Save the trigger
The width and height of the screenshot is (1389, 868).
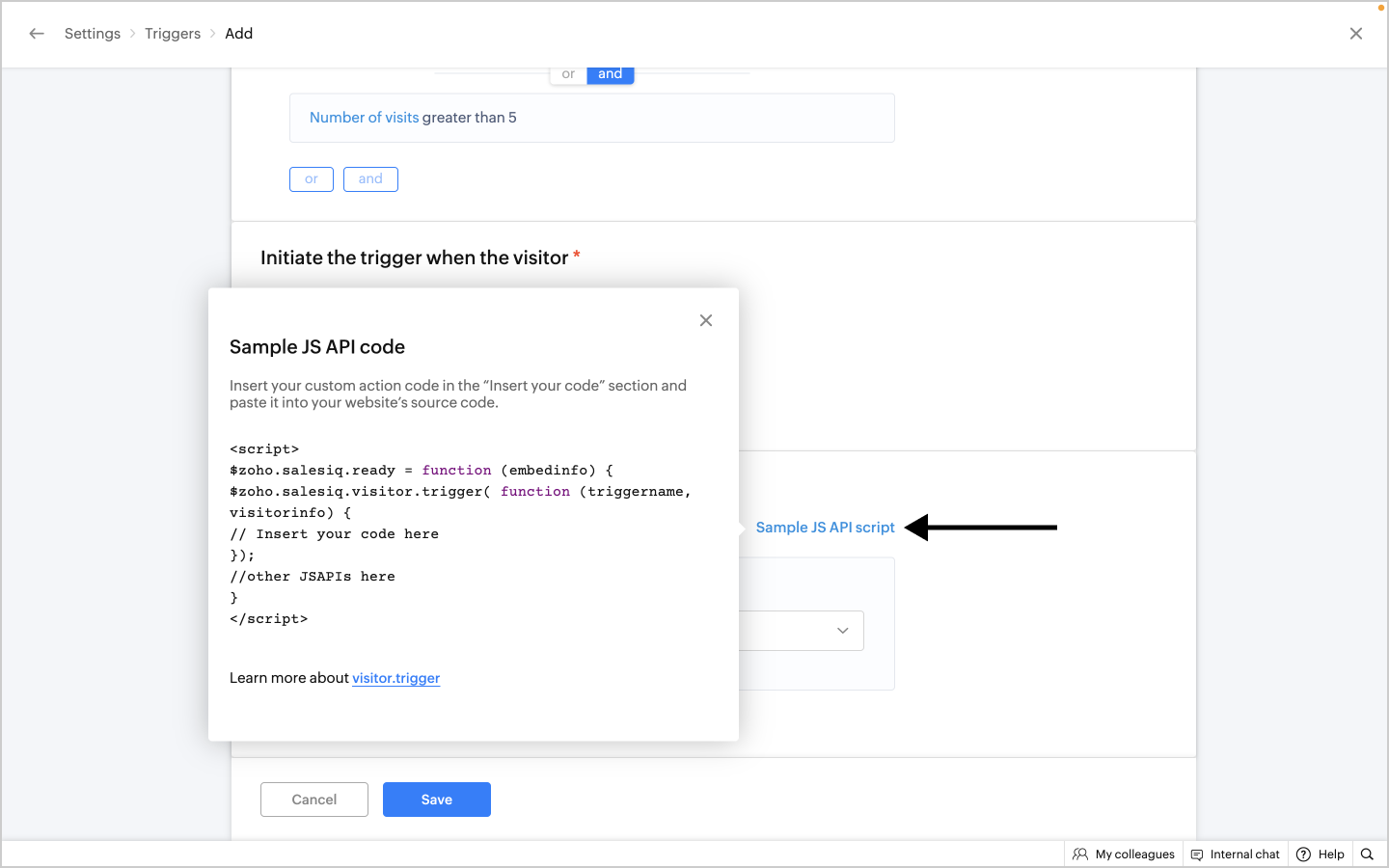pyautogui.click(x=437, y=800)
